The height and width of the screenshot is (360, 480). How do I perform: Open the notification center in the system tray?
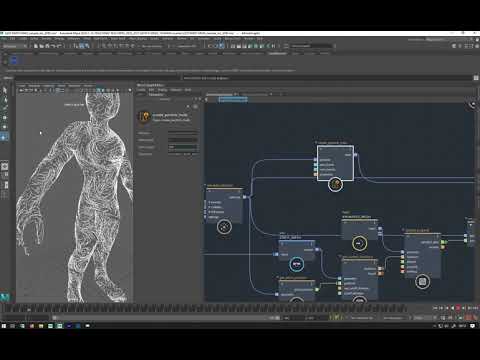click(473, 326)
